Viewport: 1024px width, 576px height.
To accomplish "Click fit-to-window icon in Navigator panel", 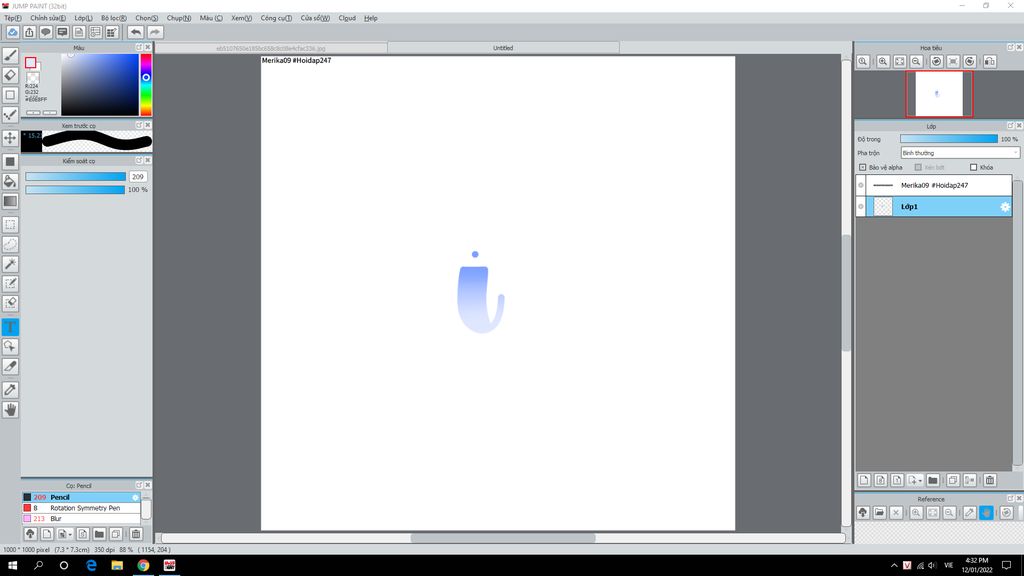I will point(900,61).
